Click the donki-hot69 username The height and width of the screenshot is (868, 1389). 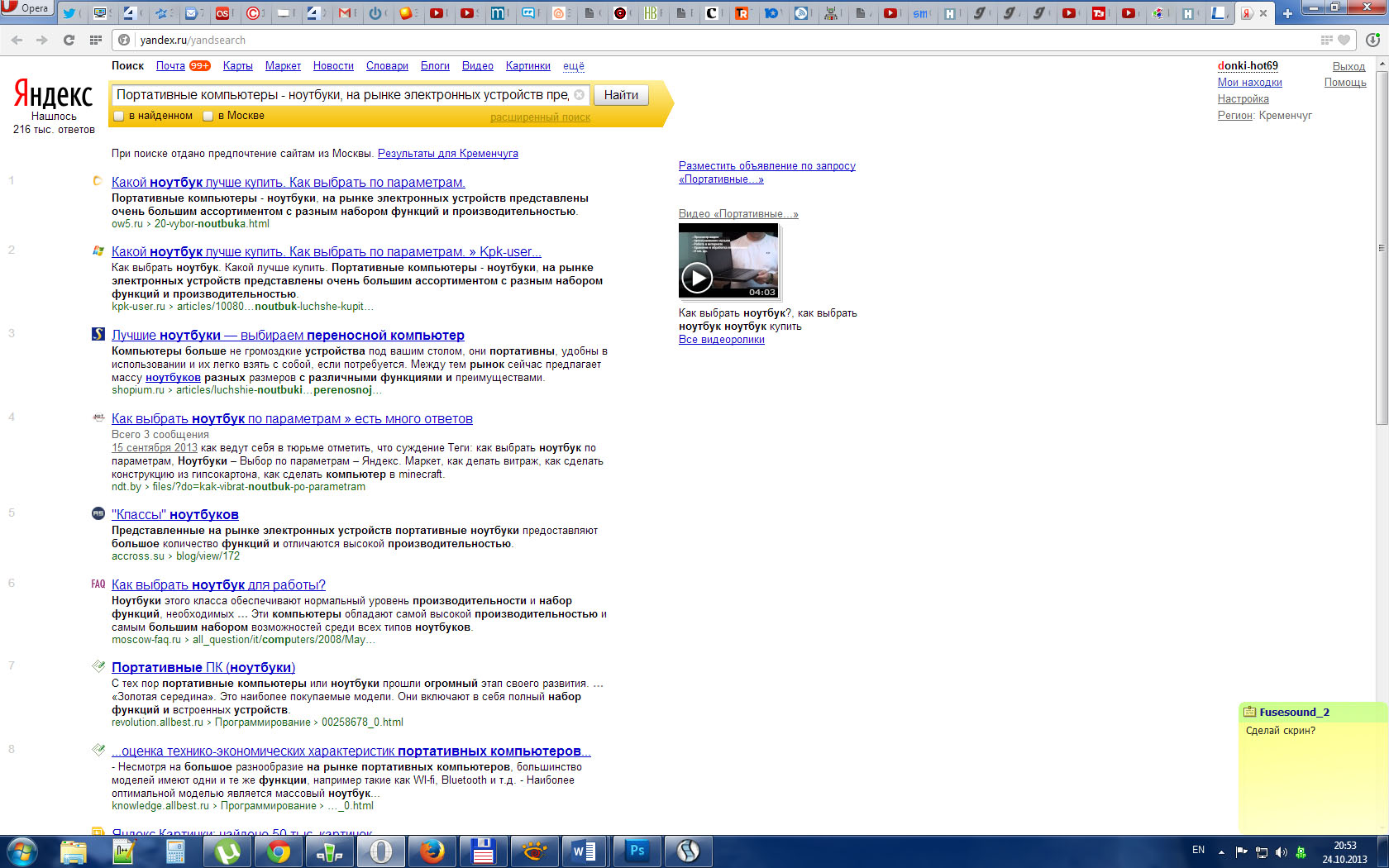(1248, 66)
